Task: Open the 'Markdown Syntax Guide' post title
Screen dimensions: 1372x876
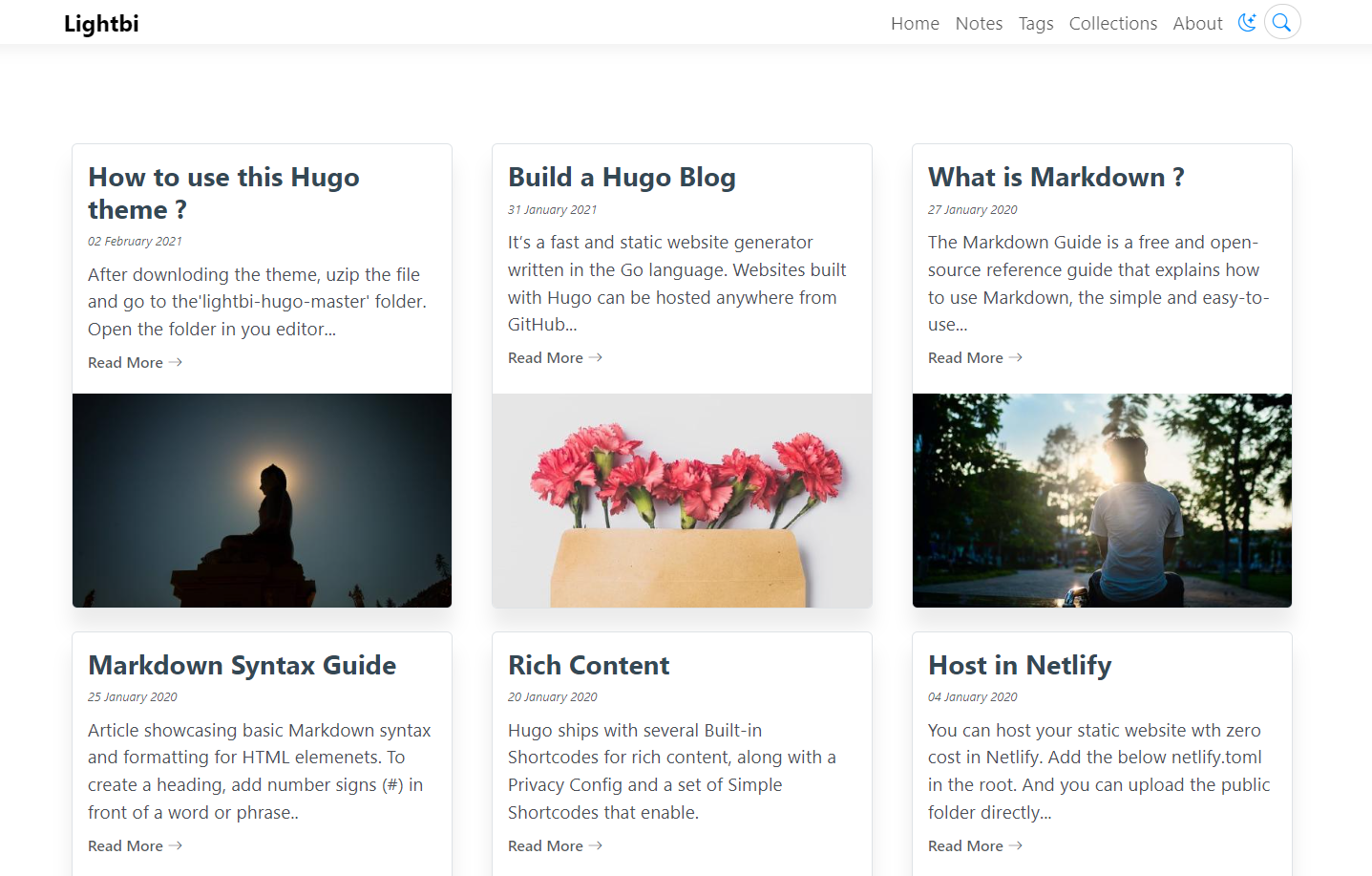Action: coord(242,666)
